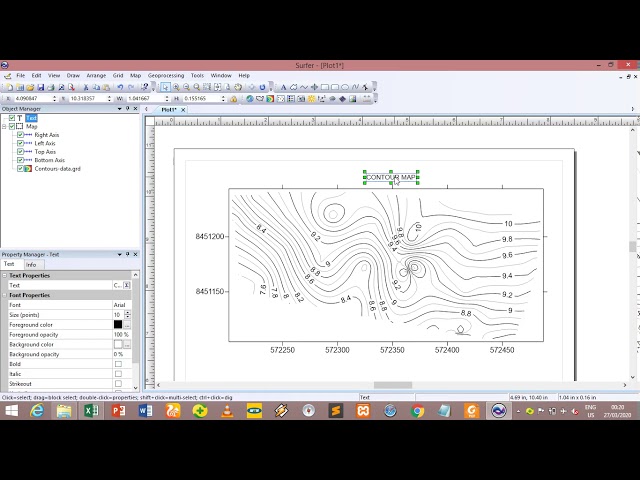Screen dimensions: 640x480
Task: Uncheck the Top Axis visibility box
Action: [x=20, y=151]
